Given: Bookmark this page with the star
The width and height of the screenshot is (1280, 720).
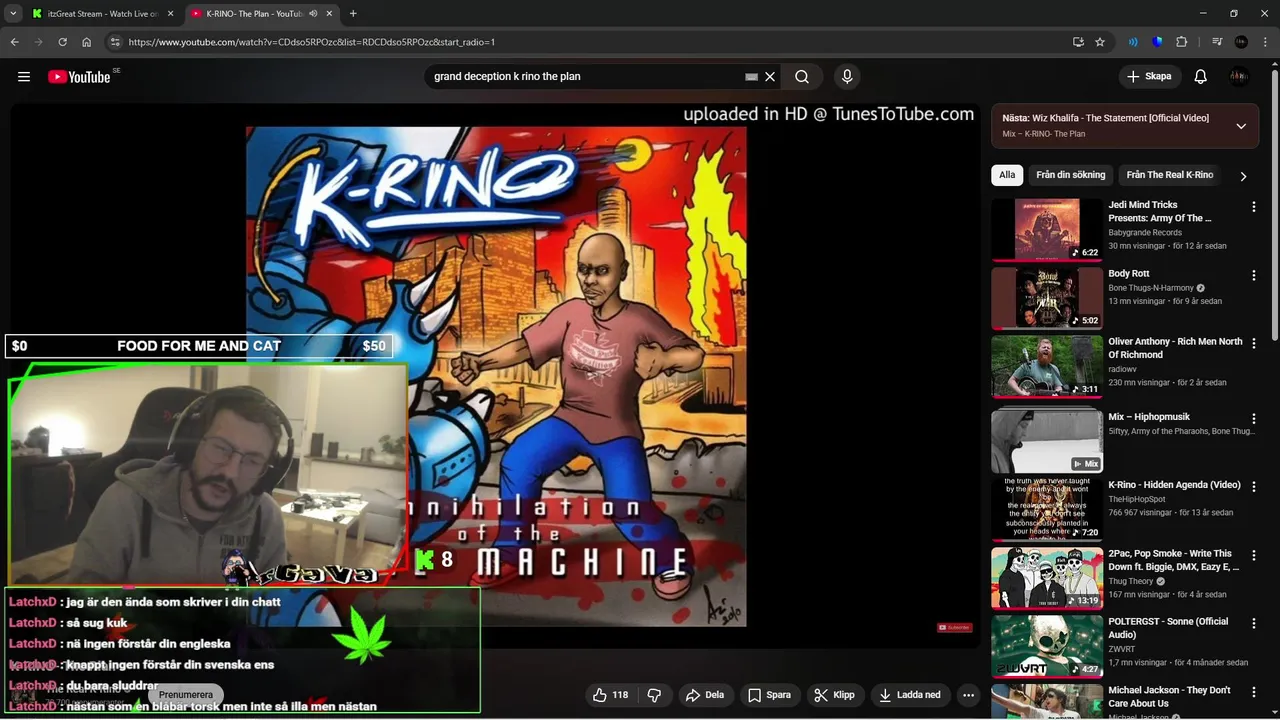Looking at the screenshot, I should [x=1100, y=42].
